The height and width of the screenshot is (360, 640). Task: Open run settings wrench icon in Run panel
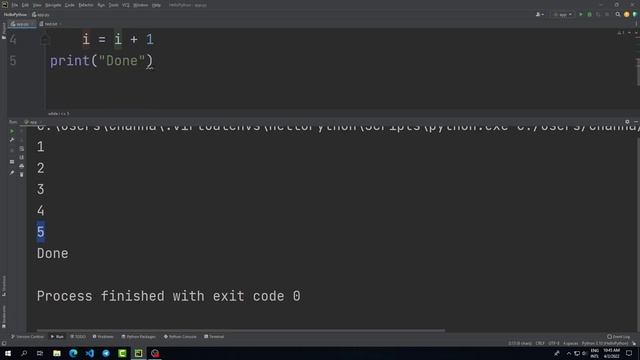[12, 140]
